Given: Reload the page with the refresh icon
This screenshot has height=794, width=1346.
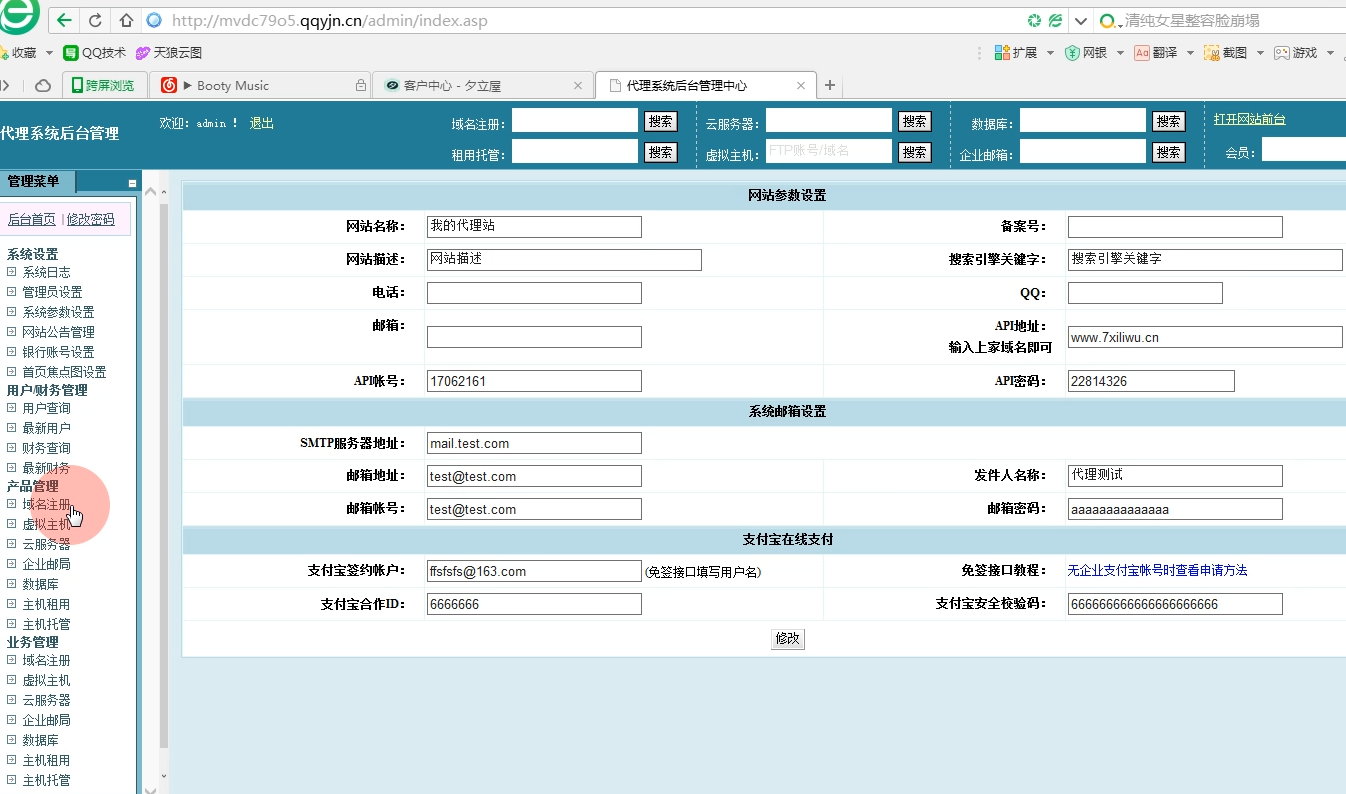Looking at the screenshot, I should click(95, 20).
